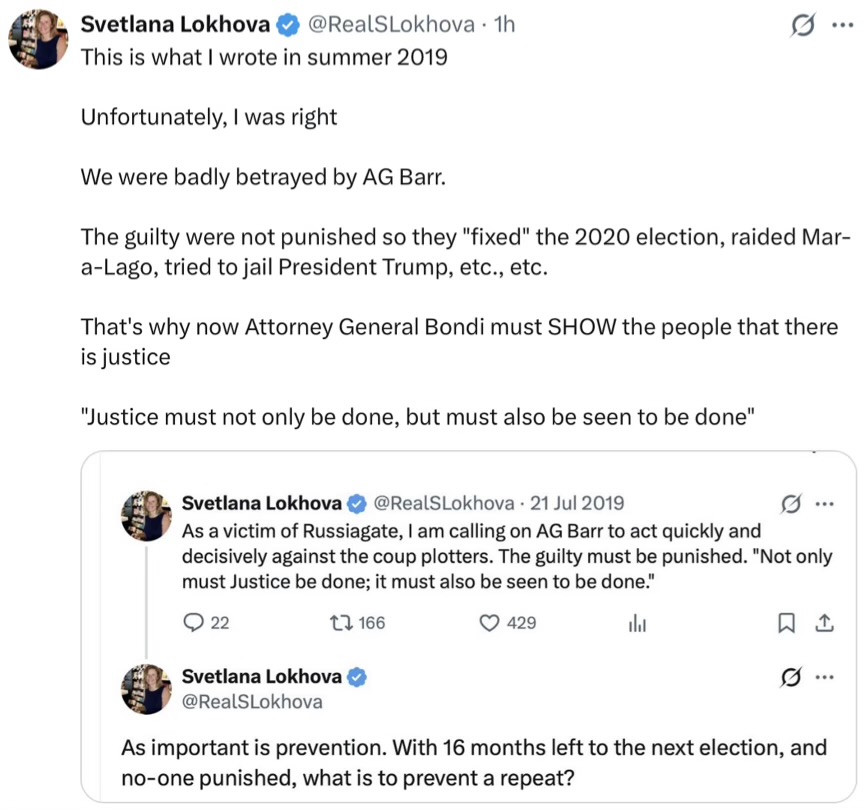Like the quoted tweet with 429 likes

click(490, 623)
